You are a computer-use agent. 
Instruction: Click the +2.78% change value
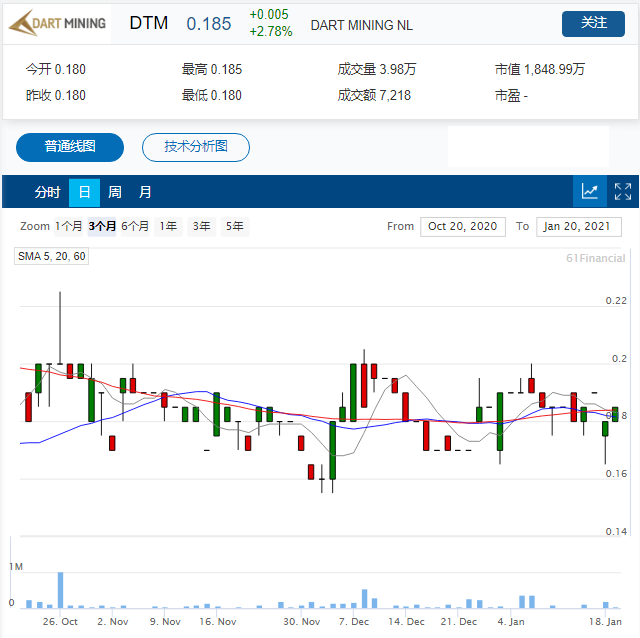pos(271,31)
